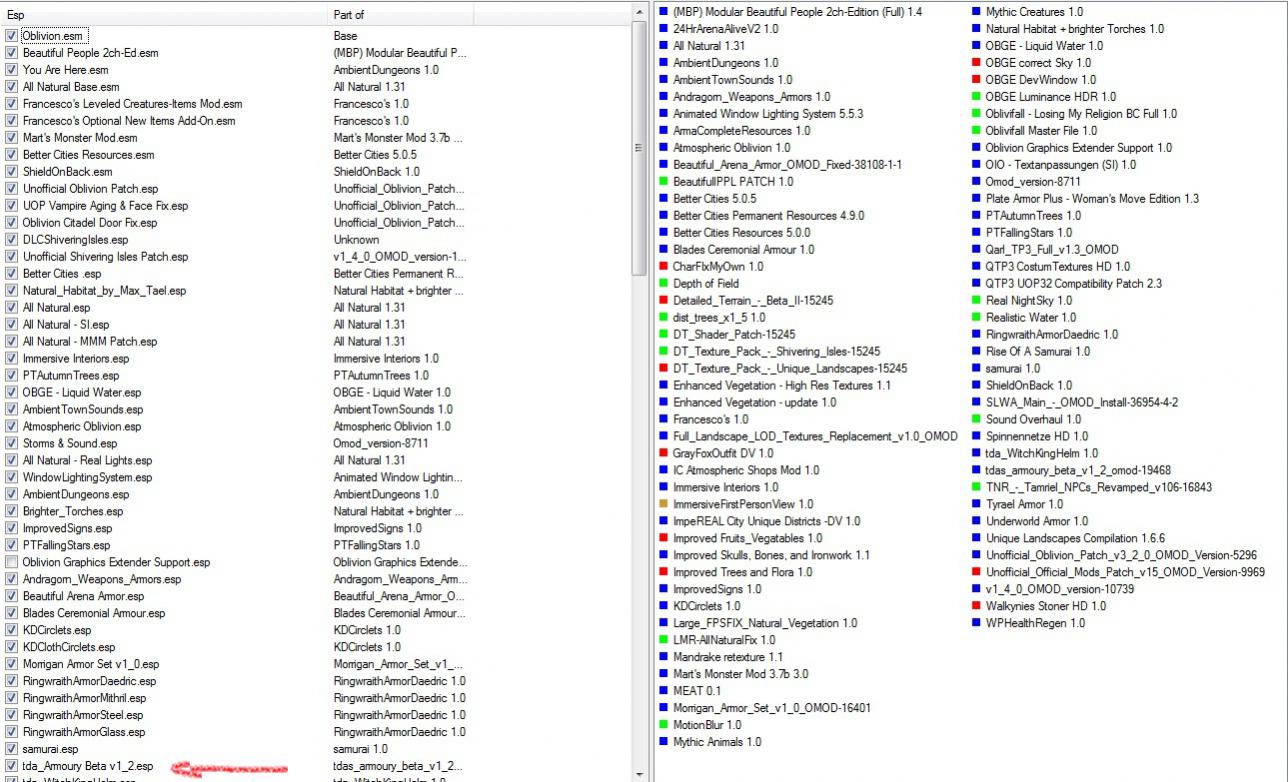This screenshot has height=782, width=1288.
Task: Click Plate Armor Plus - Woman's Move Edition
Action: (x=1092, y=199)
